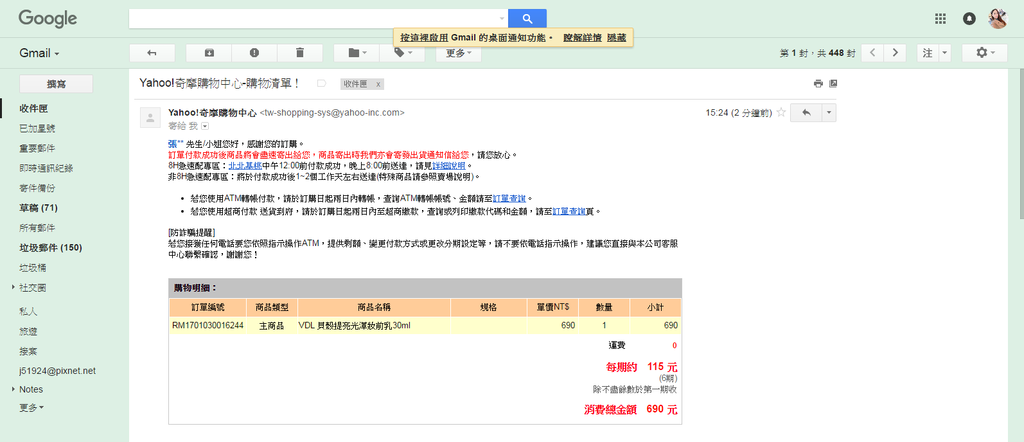Click the sender avatar placeholder
Viewport: 1024px width, 442px height.
point(150,118)
